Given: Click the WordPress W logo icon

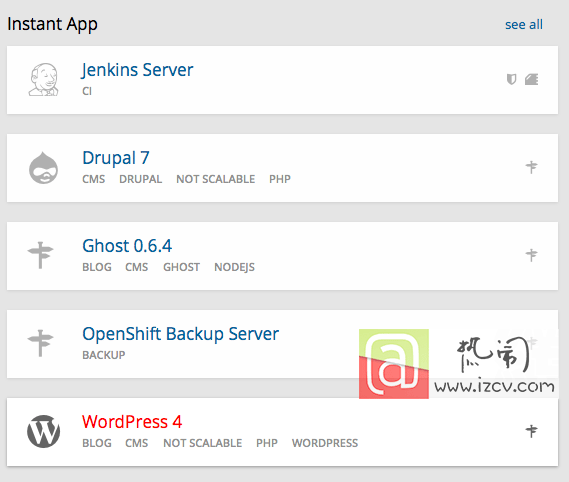Looking at the screenshot, I should pos(44,432).
